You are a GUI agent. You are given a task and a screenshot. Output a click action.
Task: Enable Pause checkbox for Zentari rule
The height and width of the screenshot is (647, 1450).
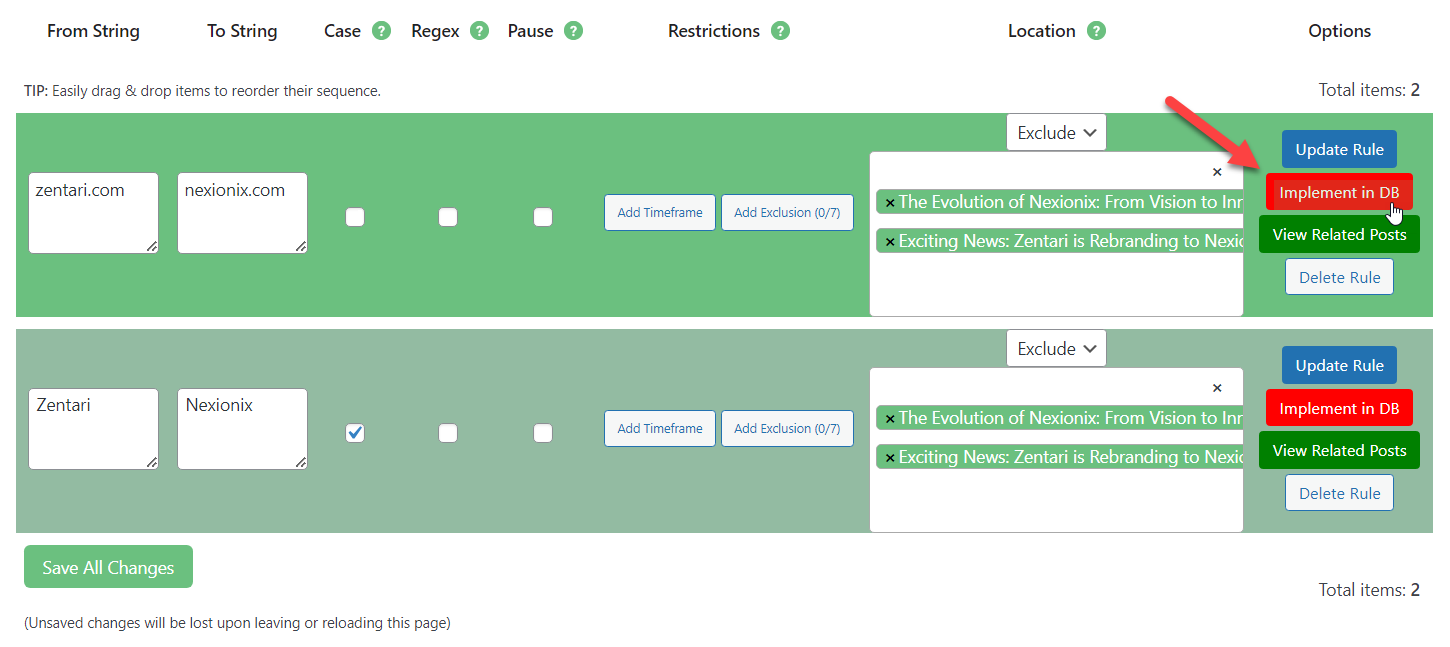coord(543,433)
